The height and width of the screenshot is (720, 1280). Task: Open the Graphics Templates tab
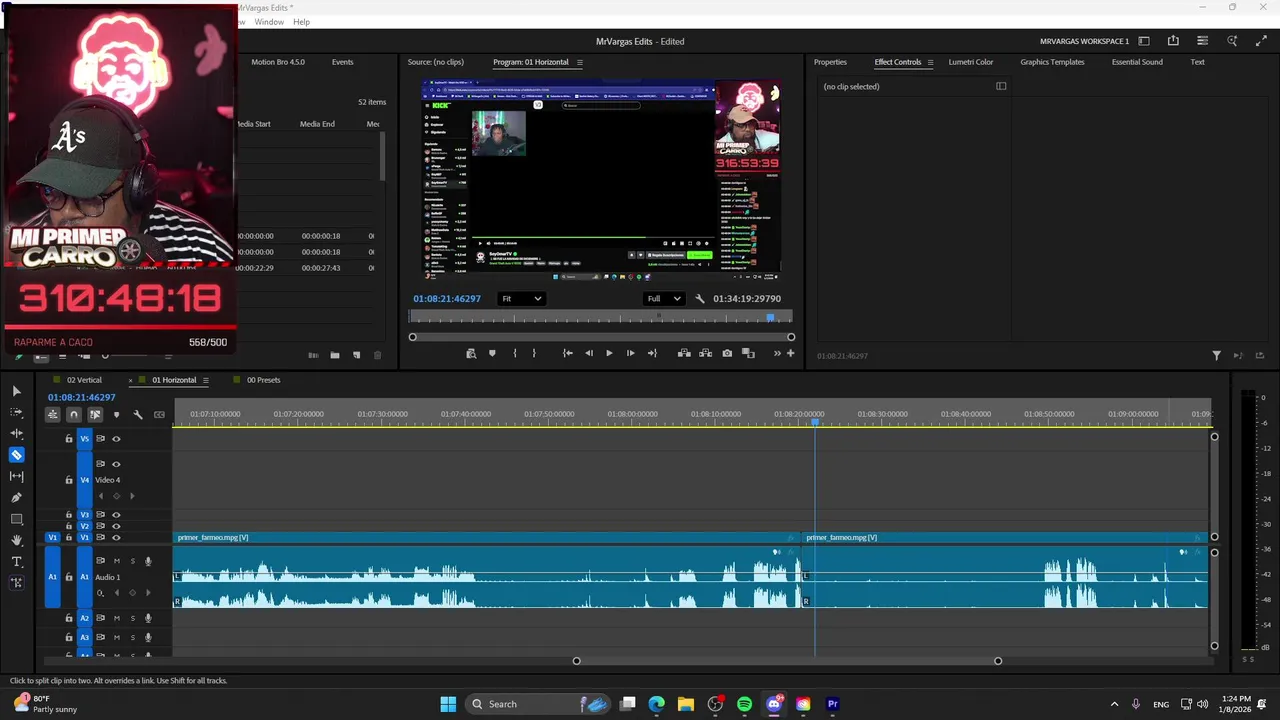[1052, 62]
